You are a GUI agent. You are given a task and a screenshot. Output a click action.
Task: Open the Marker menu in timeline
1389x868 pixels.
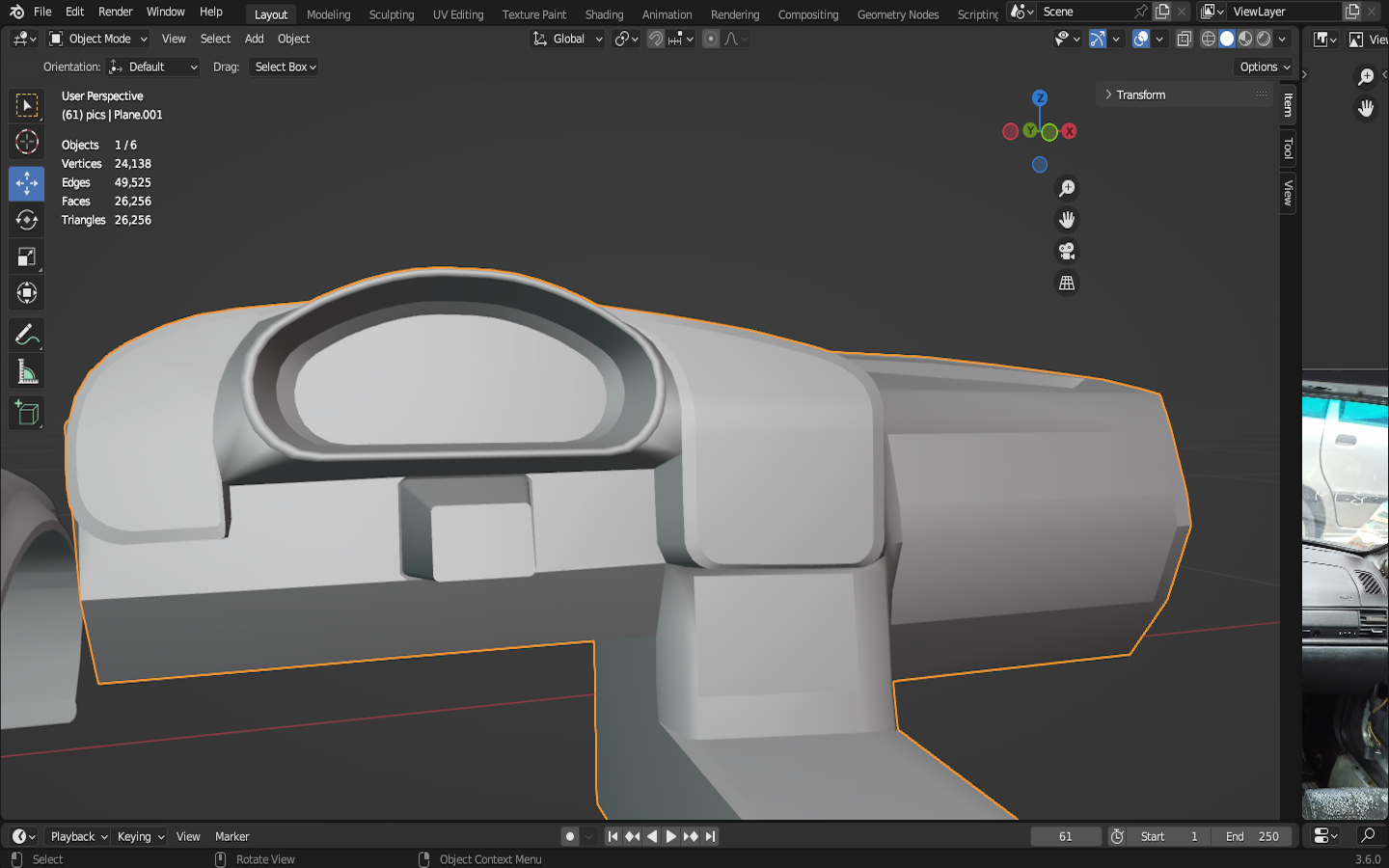tap(231, 836)
